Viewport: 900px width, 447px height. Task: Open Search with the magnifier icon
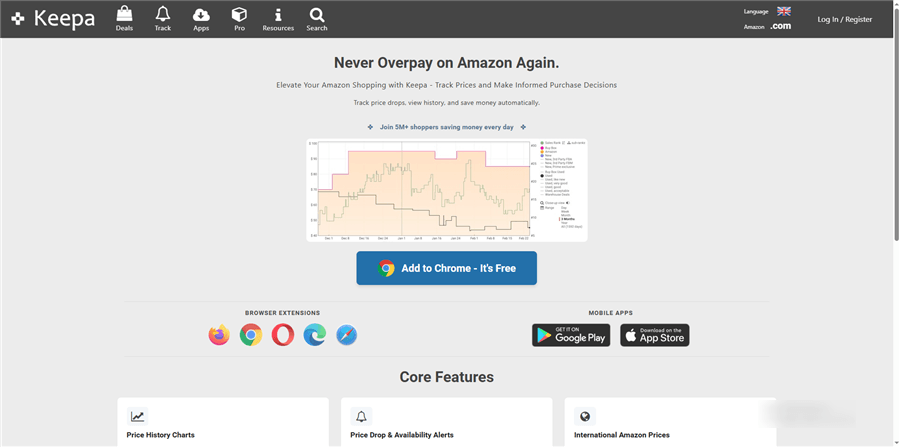click(316, 19)
